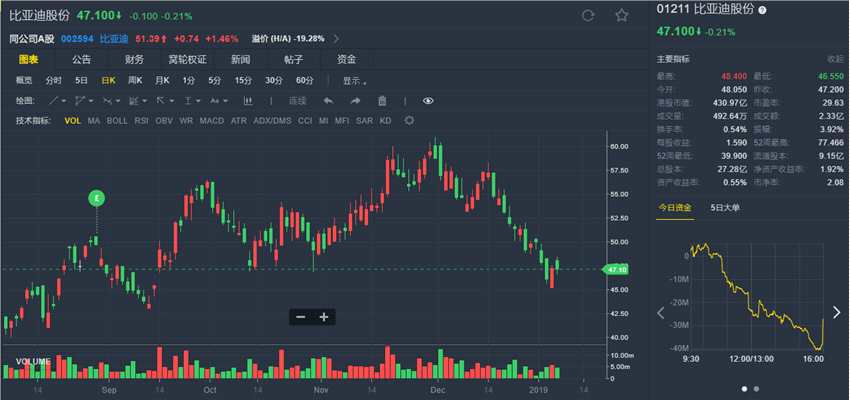Click the refresh icon beside the star

point(588,15)
